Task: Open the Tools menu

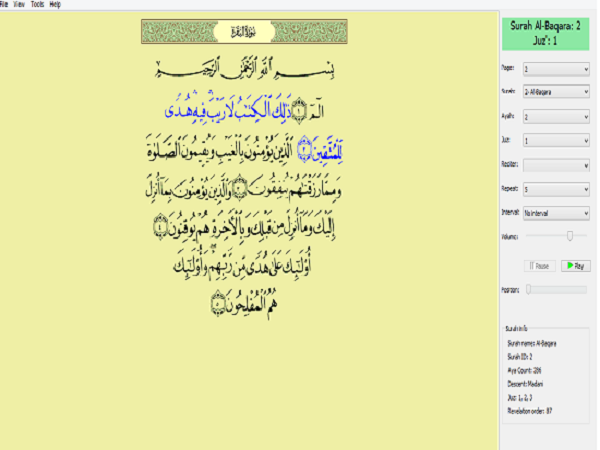Action: [x=37, y=4]
